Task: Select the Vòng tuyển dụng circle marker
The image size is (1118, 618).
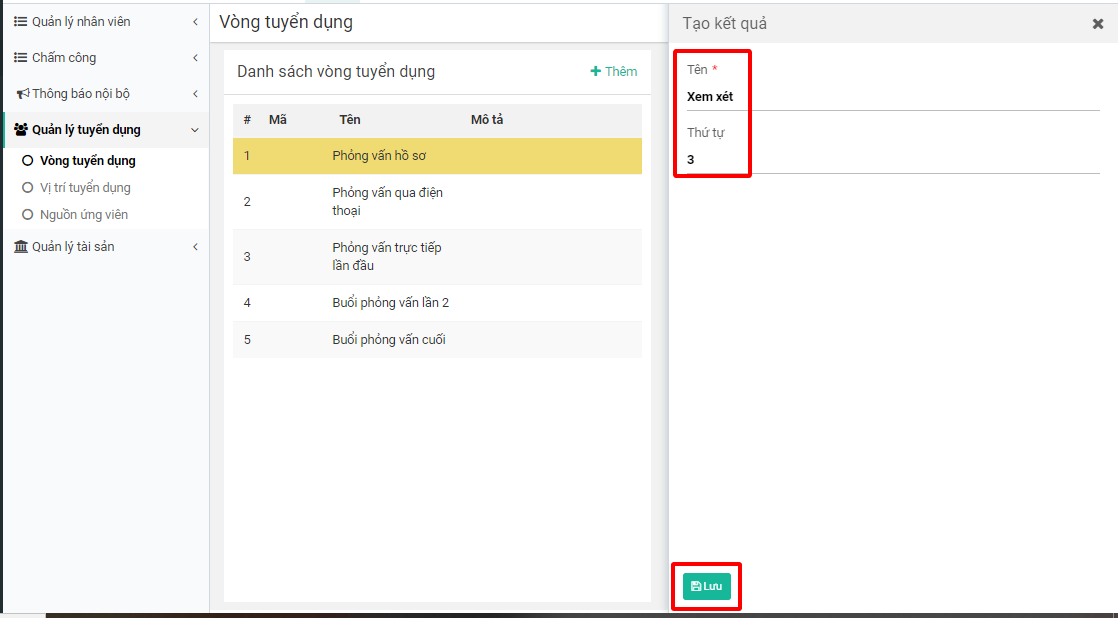Action: point(28,161)
